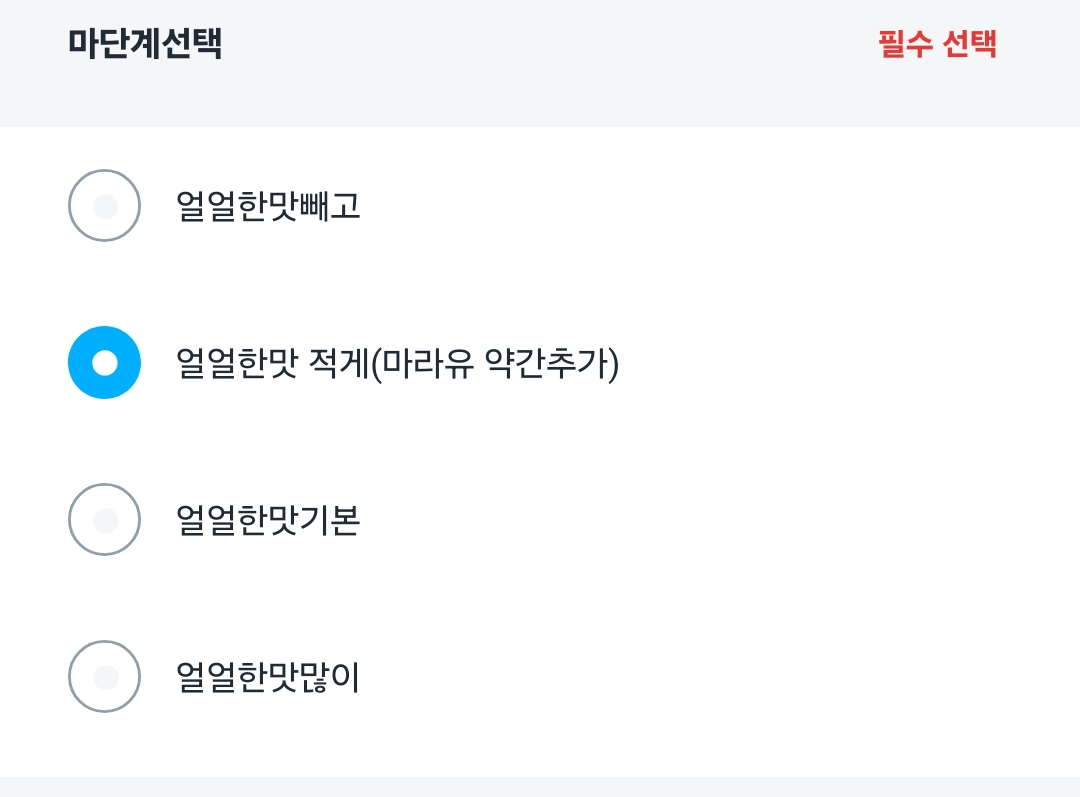
Task: Click the gray header bar beside 마단계선택
Action: click(550, 60)
